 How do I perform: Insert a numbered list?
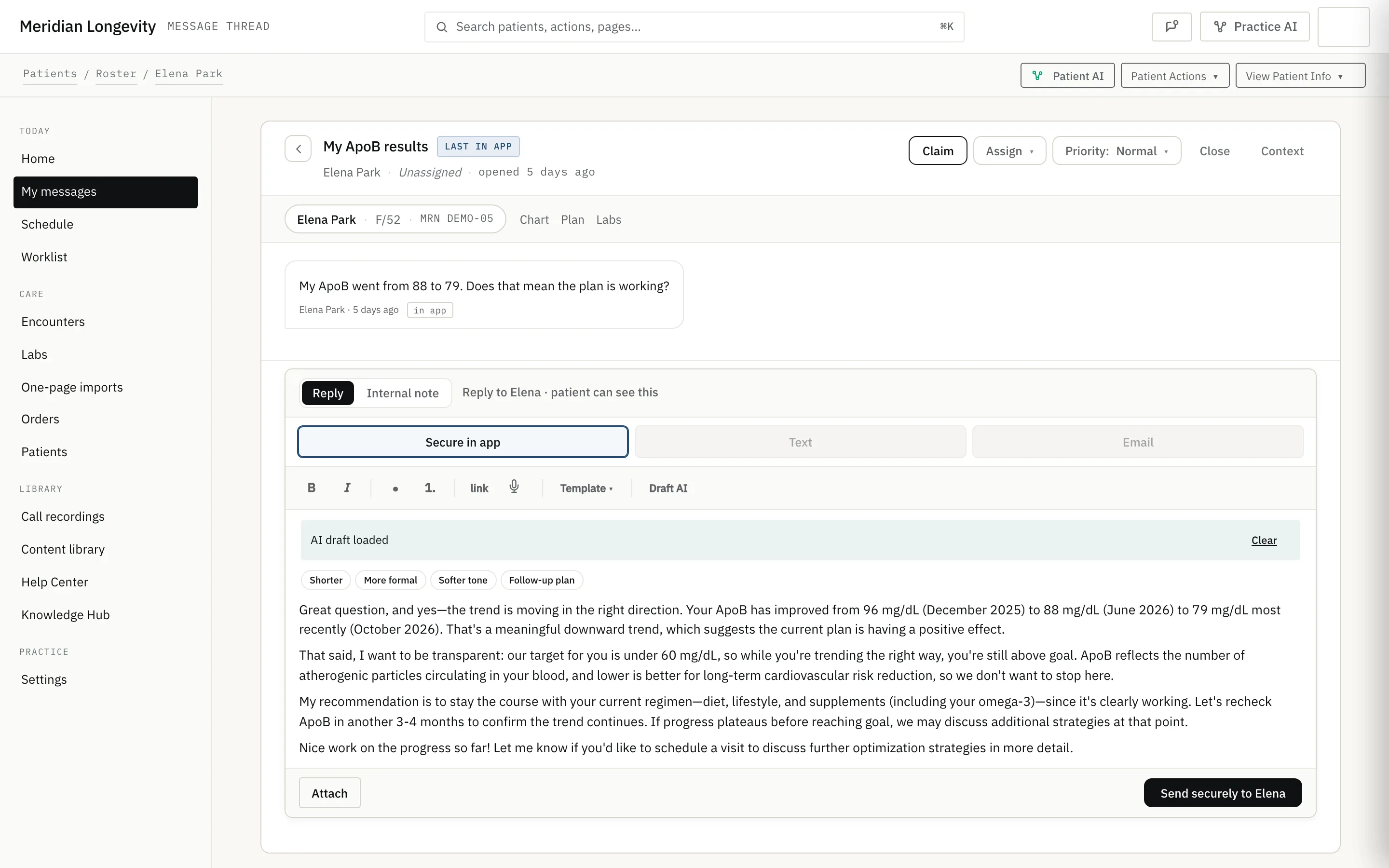(x=430, y=488)
